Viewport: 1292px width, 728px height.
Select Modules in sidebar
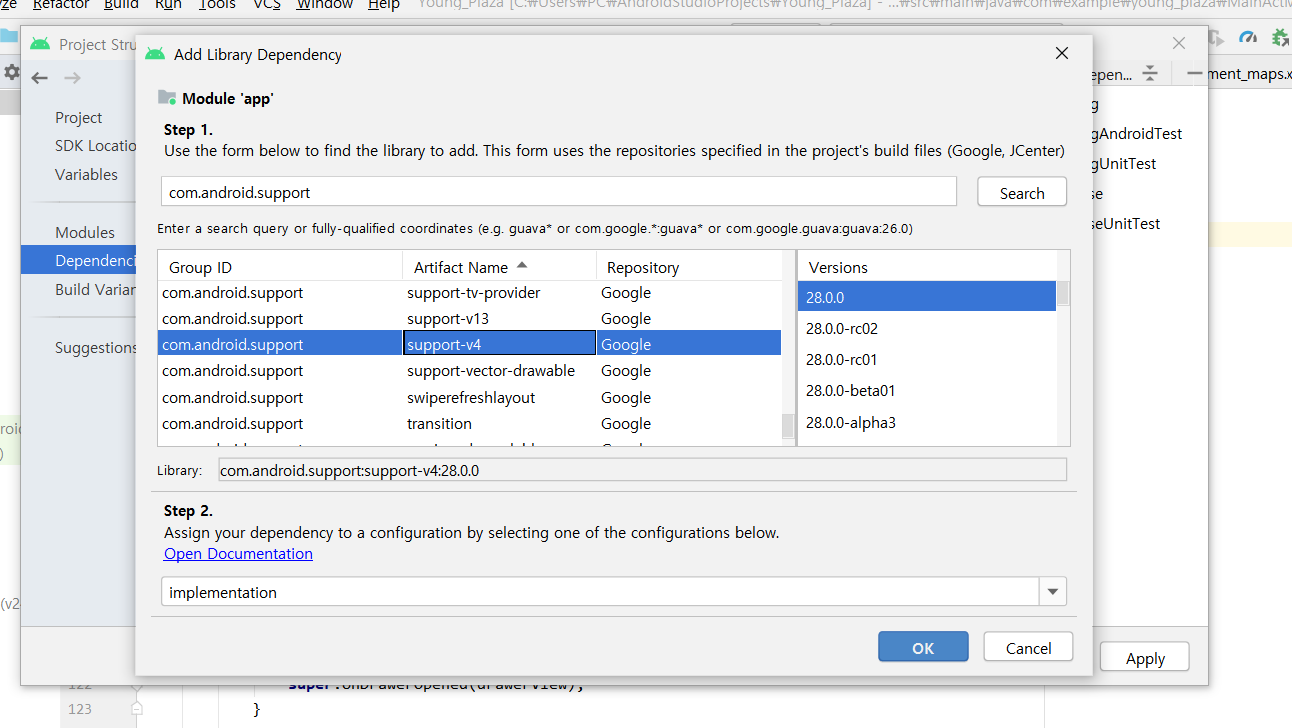(x=85, y=232)
